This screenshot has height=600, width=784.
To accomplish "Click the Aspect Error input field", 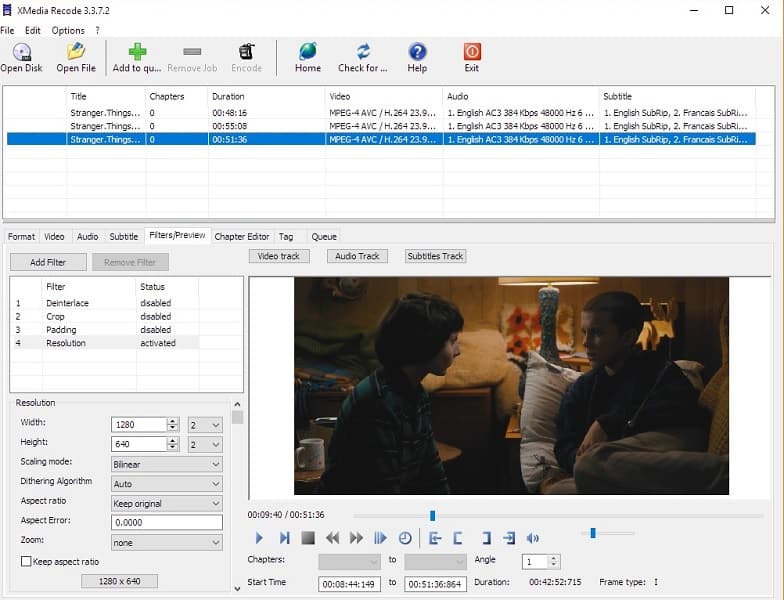I will (x=166, y=522).
